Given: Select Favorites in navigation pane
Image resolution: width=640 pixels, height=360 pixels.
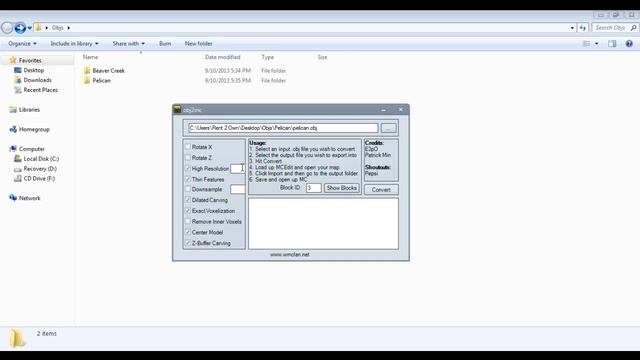Looking at the screenshot, I should [30, 60].
